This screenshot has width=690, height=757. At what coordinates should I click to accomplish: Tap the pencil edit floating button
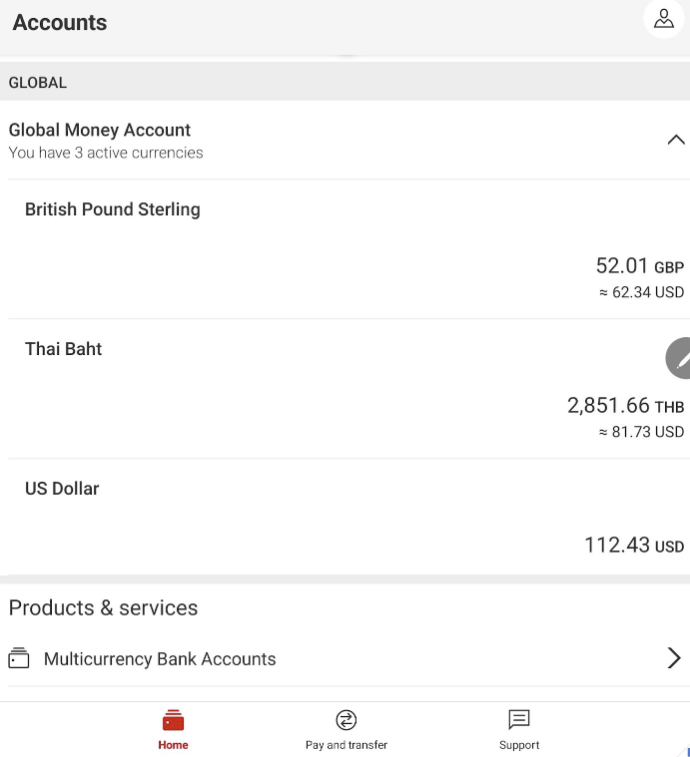coord(681,357)
